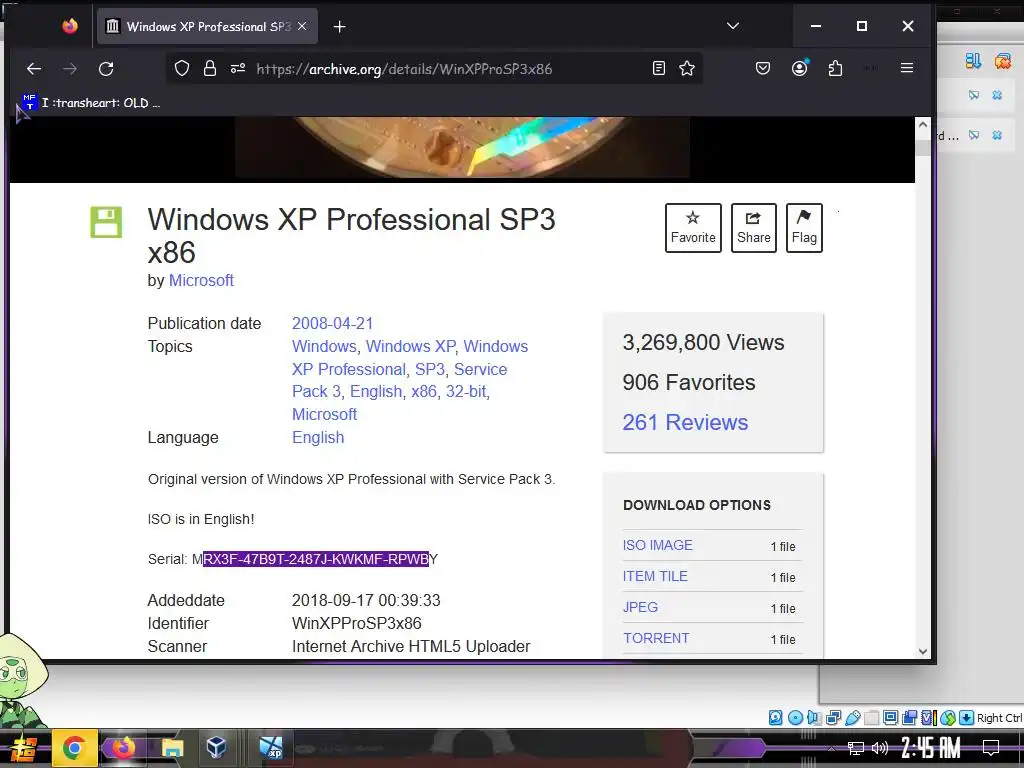
Task: Open Firefox View icon left of the tabs
Action: (70, 26)
